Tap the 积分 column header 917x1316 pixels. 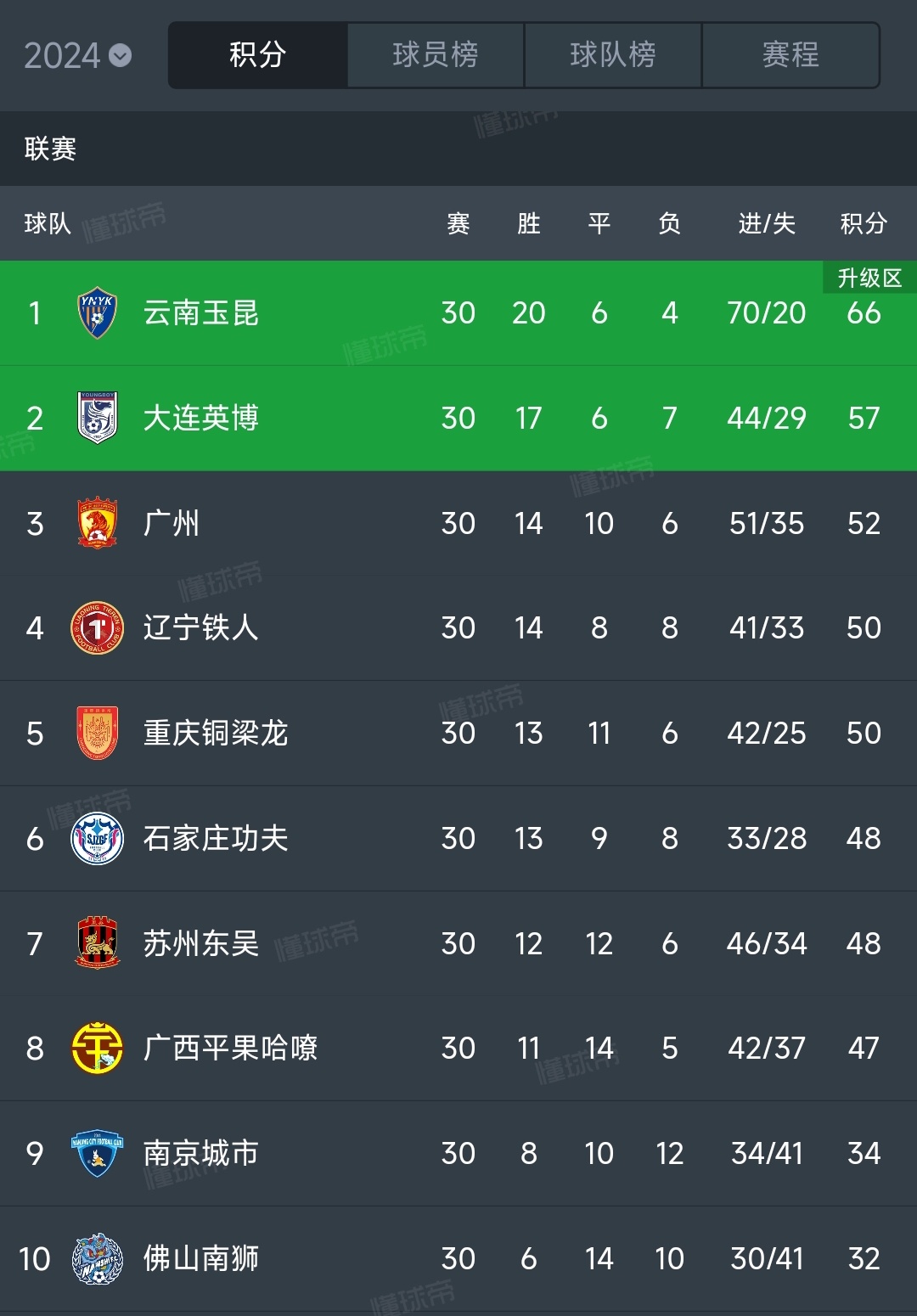click(864, 223)
